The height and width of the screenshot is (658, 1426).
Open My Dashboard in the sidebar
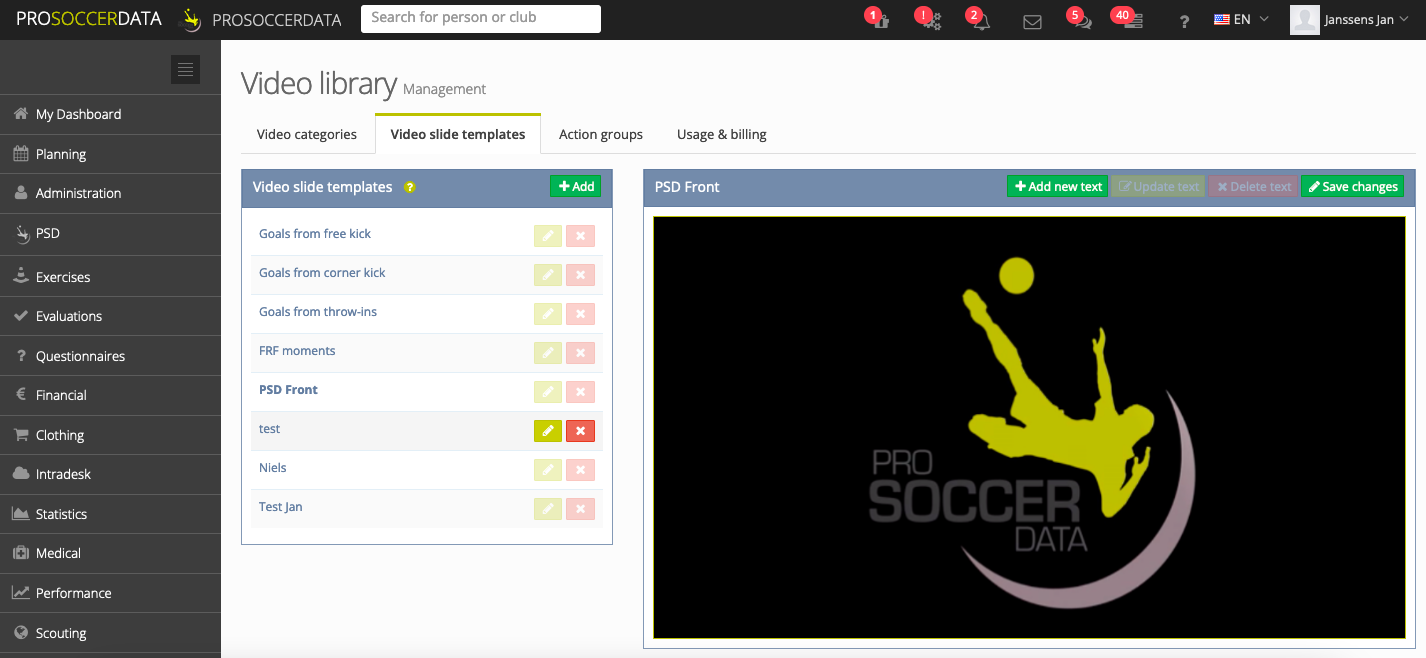[x=110, y=114]
